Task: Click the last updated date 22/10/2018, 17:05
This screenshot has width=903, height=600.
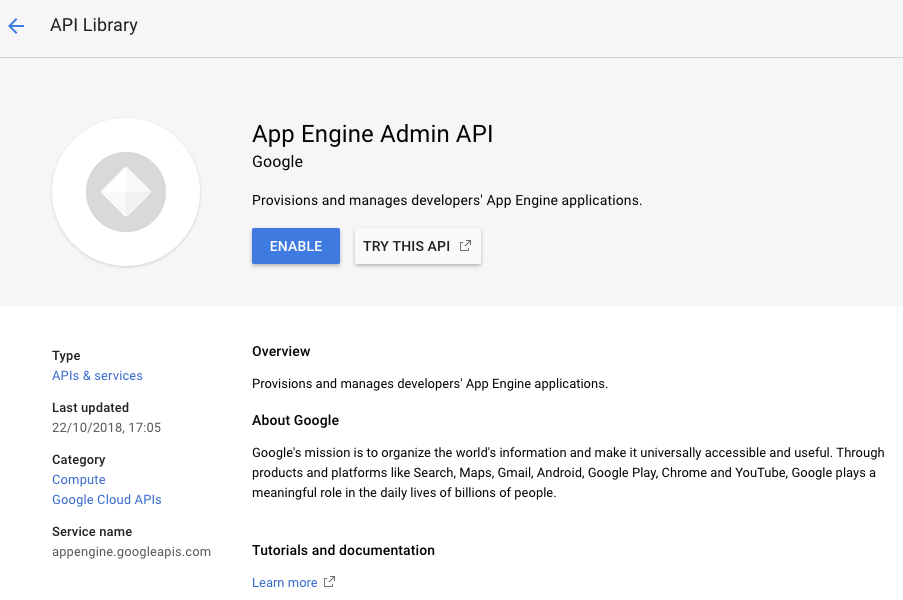Action: (x=107, y=428)
